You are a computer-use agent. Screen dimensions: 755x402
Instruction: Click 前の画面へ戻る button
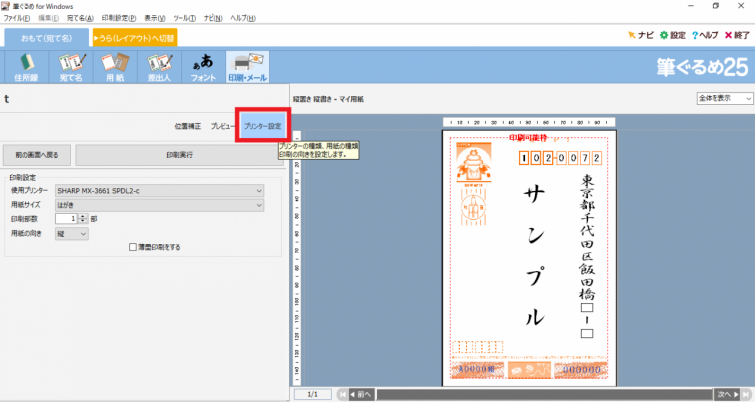coord(37,155)
